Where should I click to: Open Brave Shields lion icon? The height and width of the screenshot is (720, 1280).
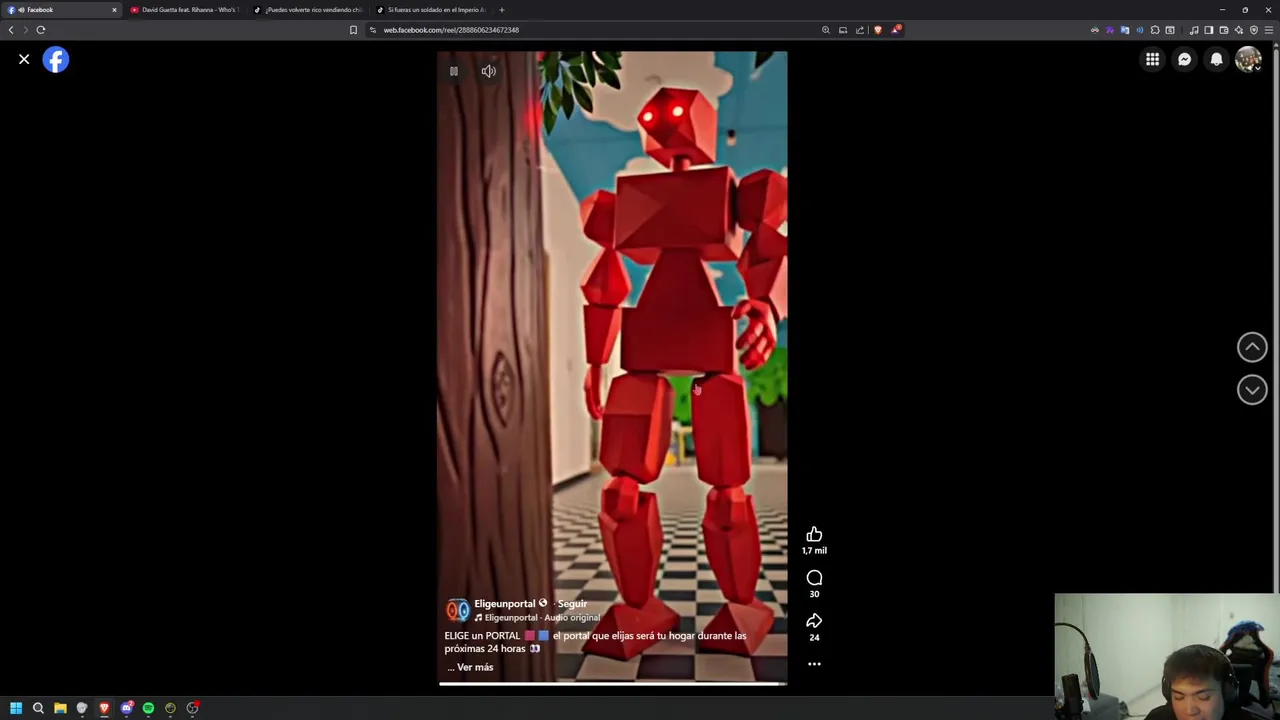[878, 30]
